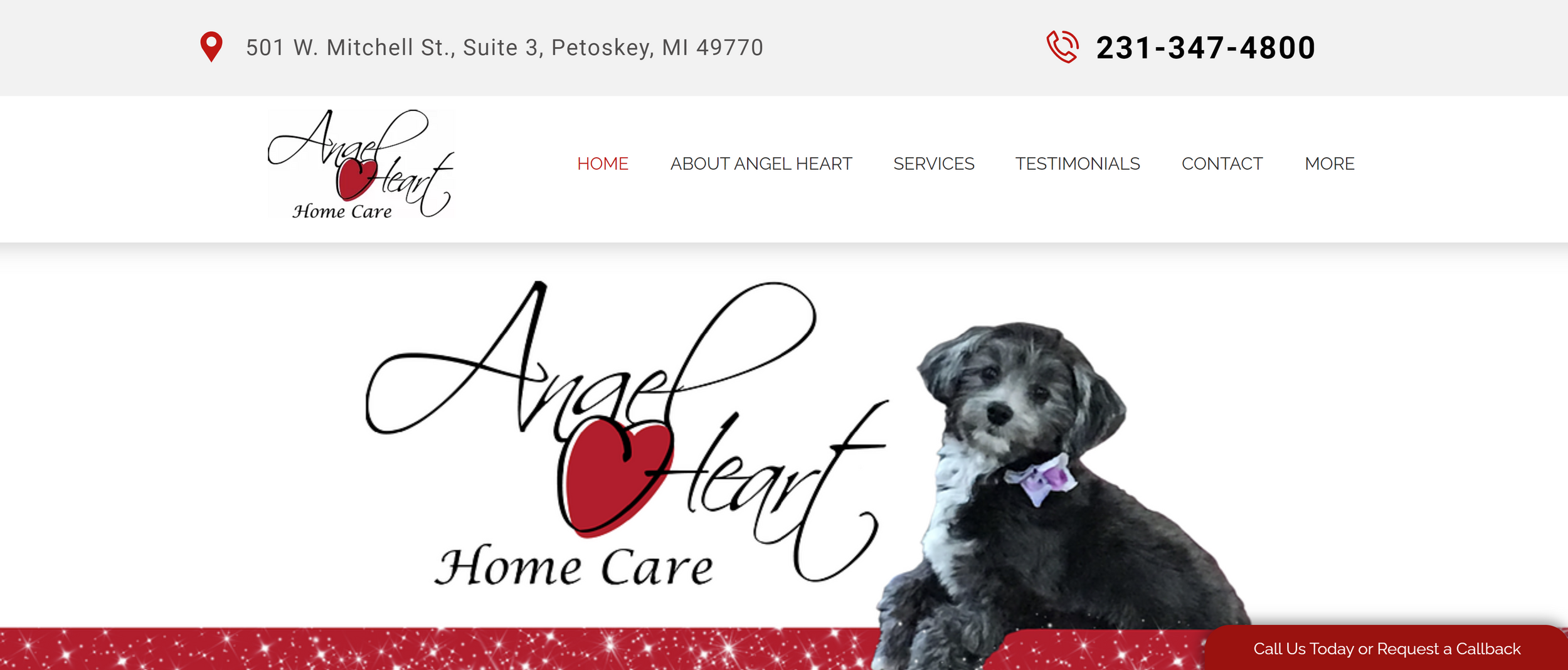
Task: Expand the MORE navigation dropdown
Action: 1330,164
